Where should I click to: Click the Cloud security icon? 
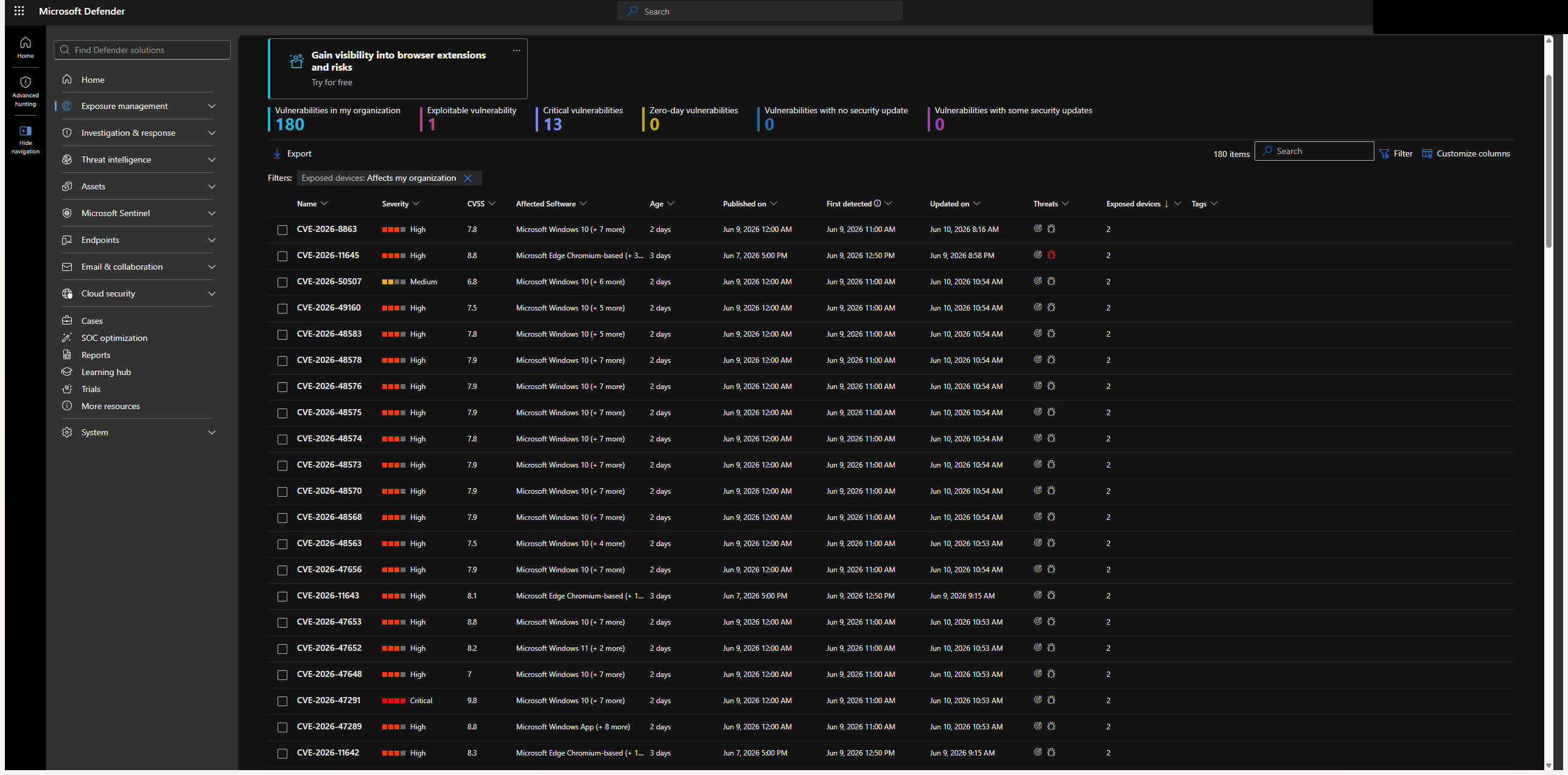pyautogui.click(x=68, y=293)
